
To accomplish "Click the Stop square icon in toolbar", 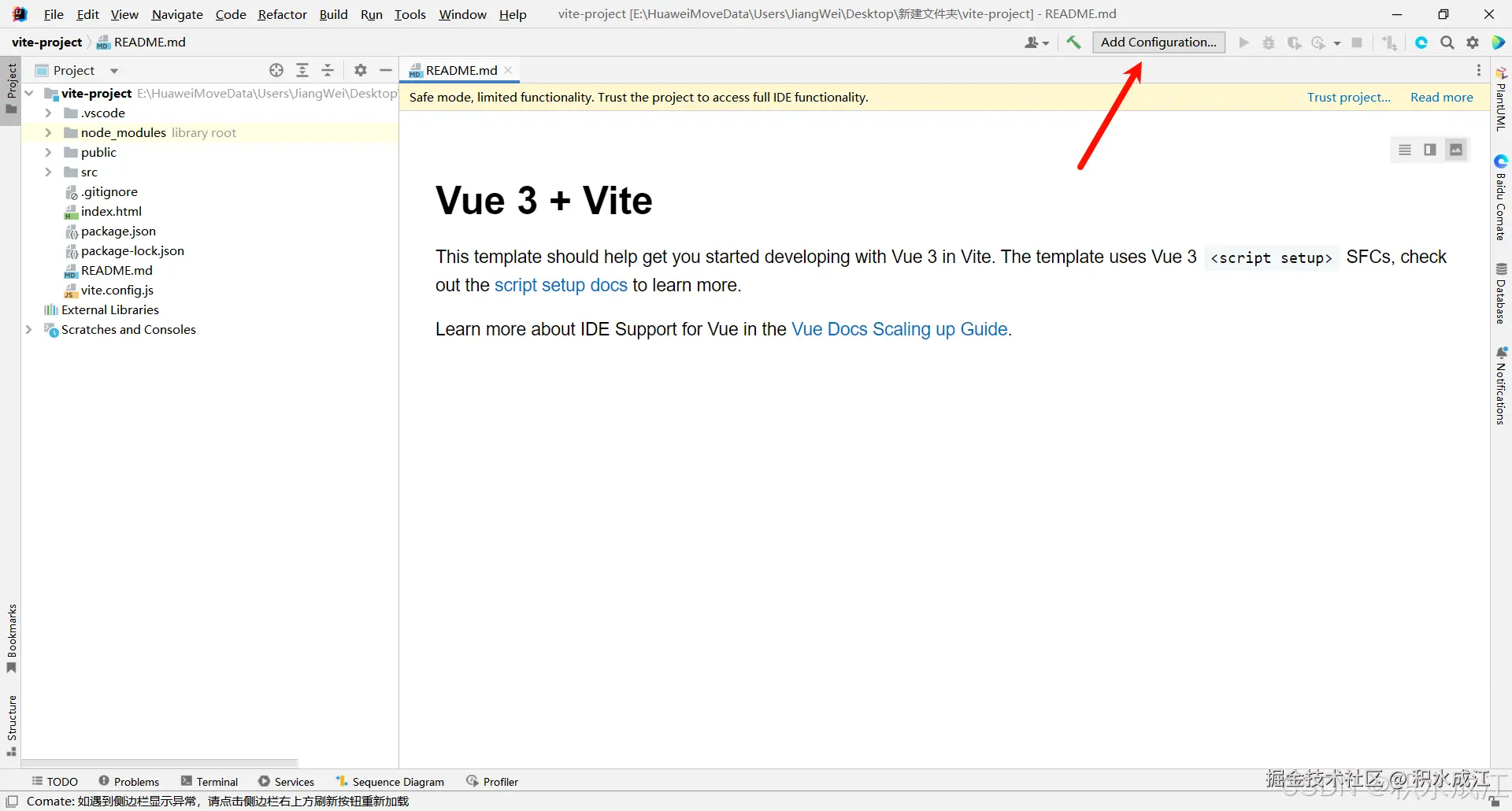I will [x=1357, y=43].
